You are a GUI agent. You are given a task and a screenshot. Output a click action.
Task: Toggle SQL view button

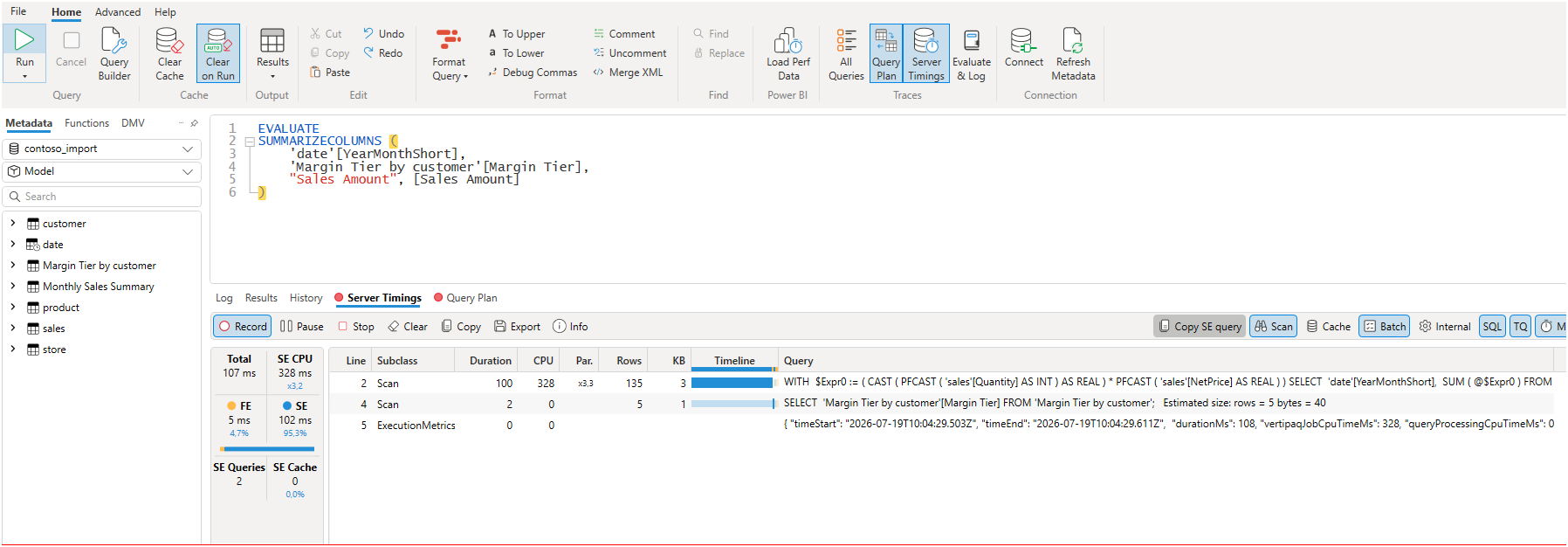(1493, 326)
